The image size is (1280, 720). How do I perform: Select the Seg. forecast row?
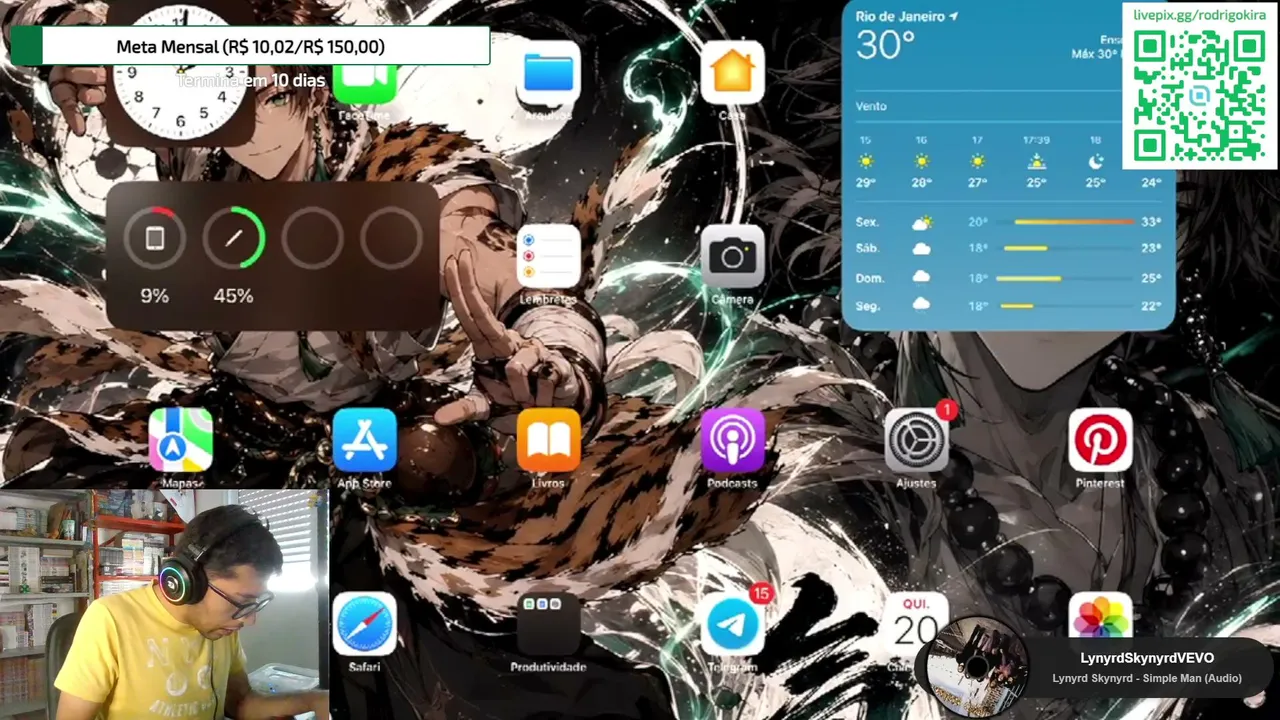tap(1008, 306)
